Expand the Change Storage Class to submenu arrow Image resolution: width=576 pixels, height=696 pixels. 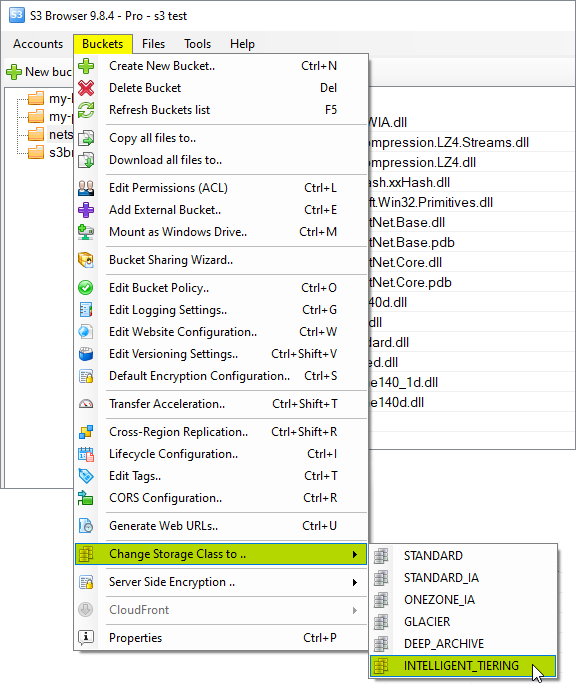pyautogui.click(x=355, y=554)
